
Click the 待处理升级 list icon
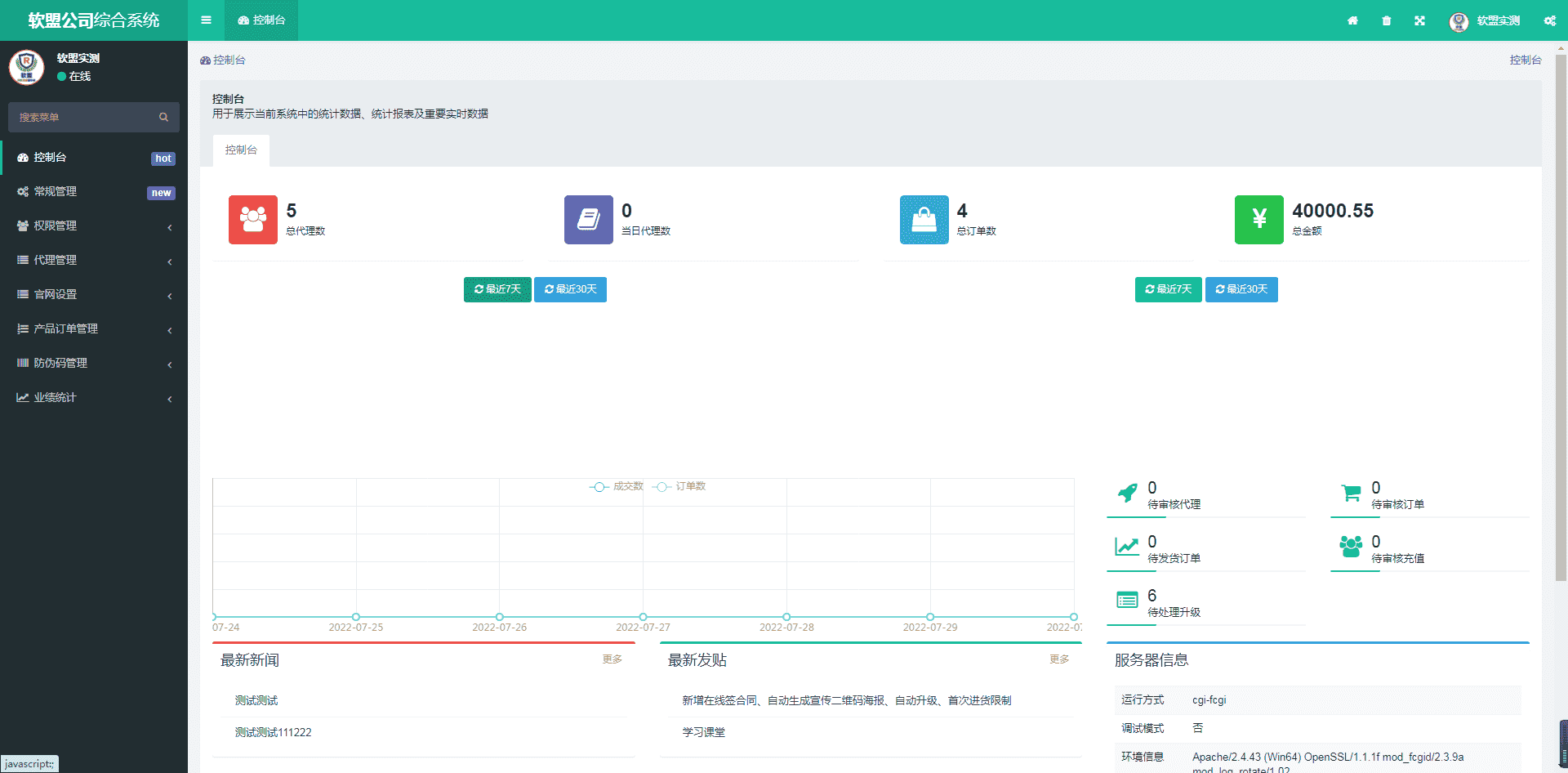point(1127,601)
